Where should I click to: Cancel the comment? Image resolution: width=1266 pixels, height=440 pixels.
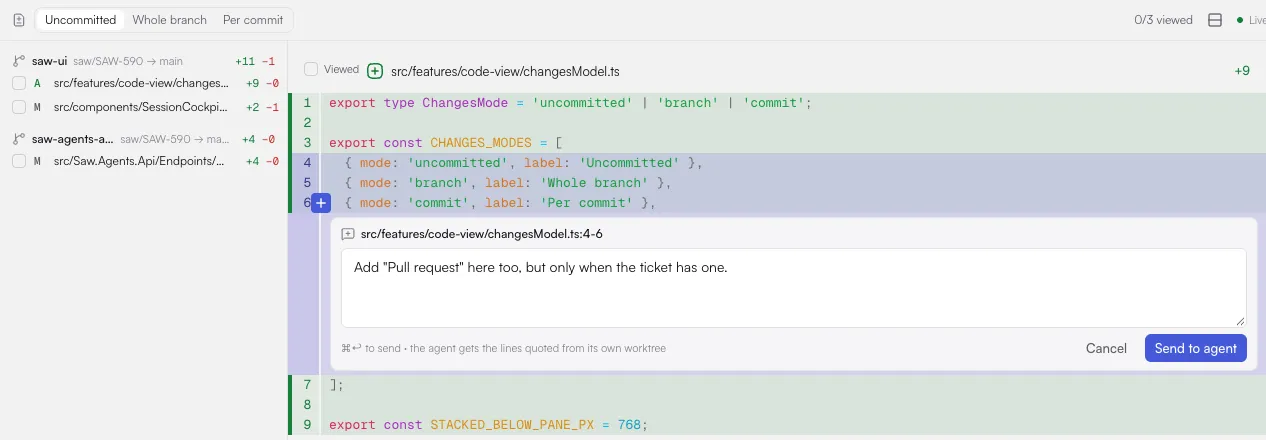coord(1106,348)
